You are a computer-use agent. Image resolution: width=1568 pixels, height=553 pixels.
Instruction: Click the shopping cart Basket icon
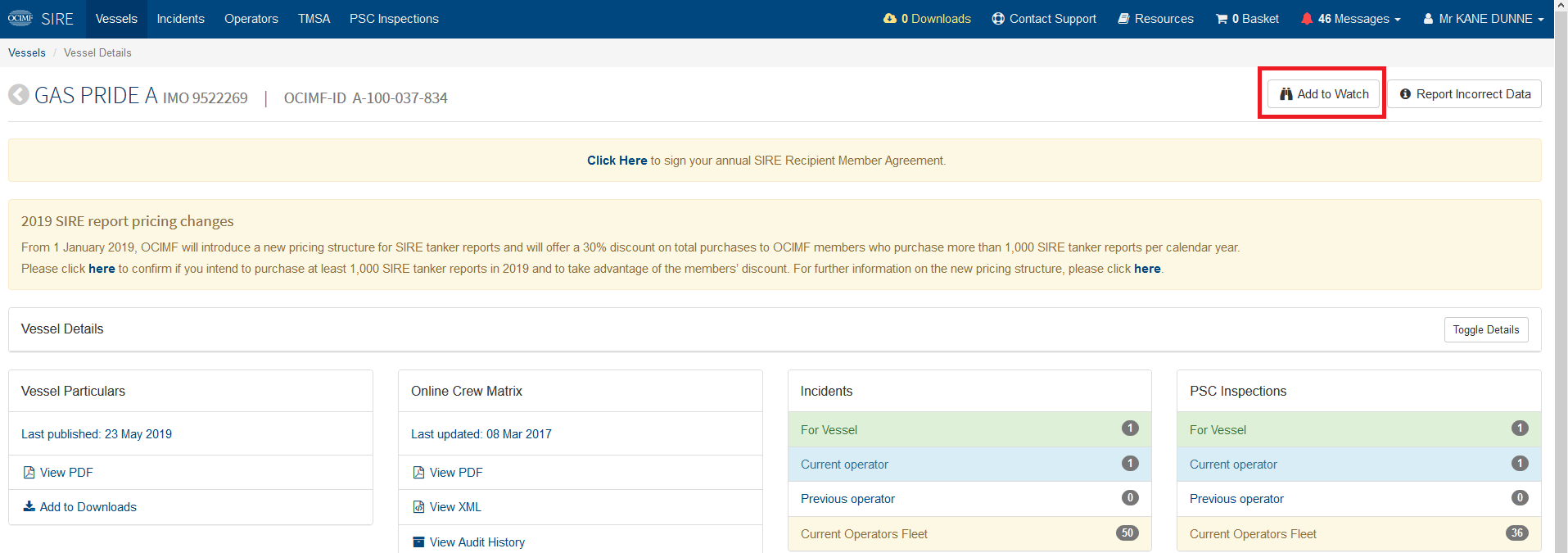point(1222,18)
